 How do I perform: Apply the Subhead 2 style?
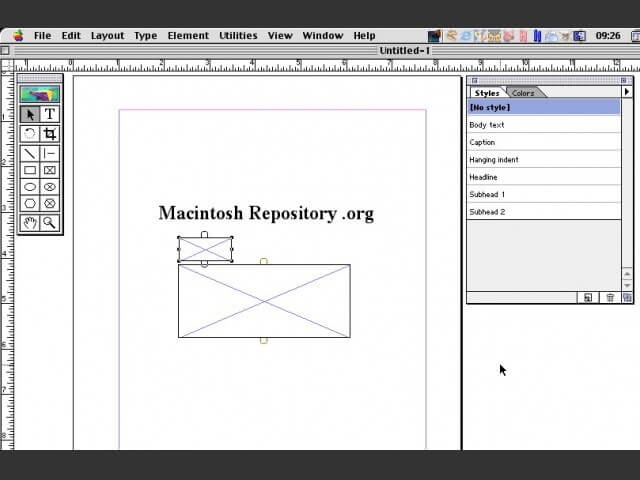click(544, 211)
